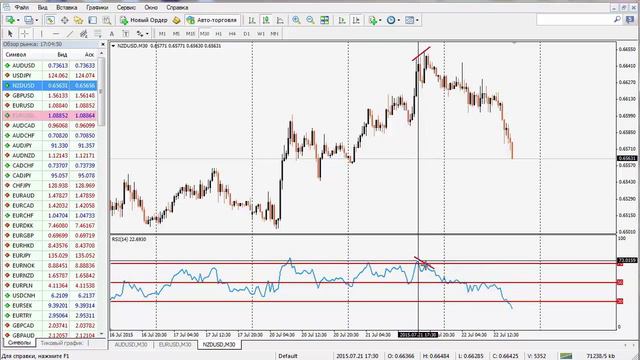
Task: Open the MetaEditor yellow book icon
Action: (176, 20)
